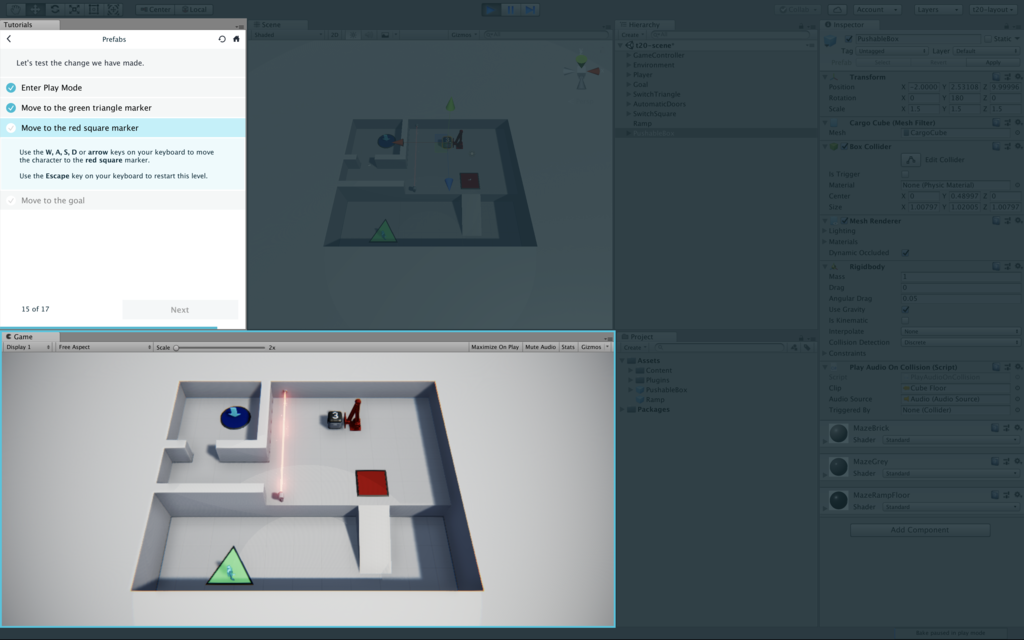Image resolution: width=1024 pixels, height=640 pixels.
Task: Open the Collab dropdown
Action: point(799,9)
